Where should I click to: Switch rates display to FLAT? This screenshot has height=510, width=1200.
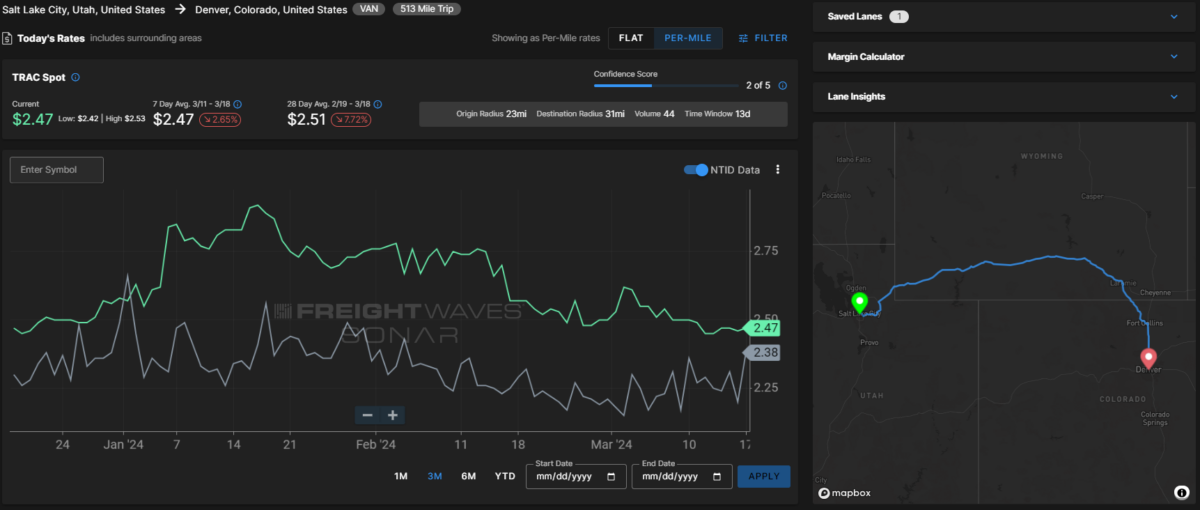coord(631,38)
